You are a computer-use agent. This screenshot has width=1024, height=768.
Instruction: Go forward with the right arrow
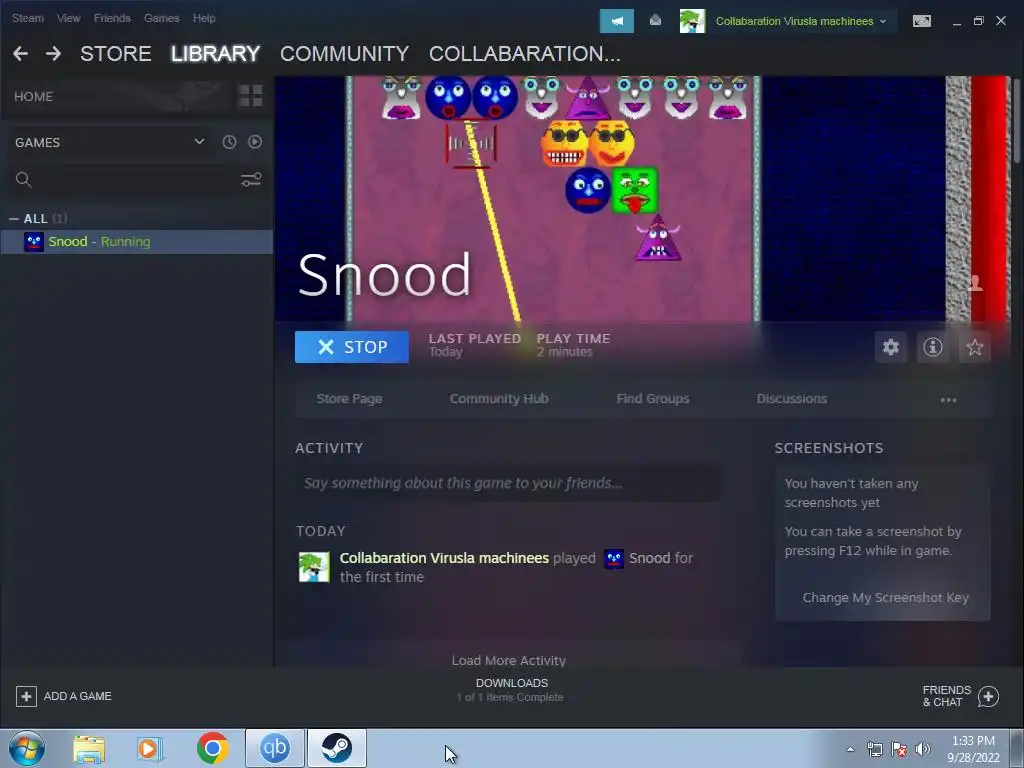54,54
